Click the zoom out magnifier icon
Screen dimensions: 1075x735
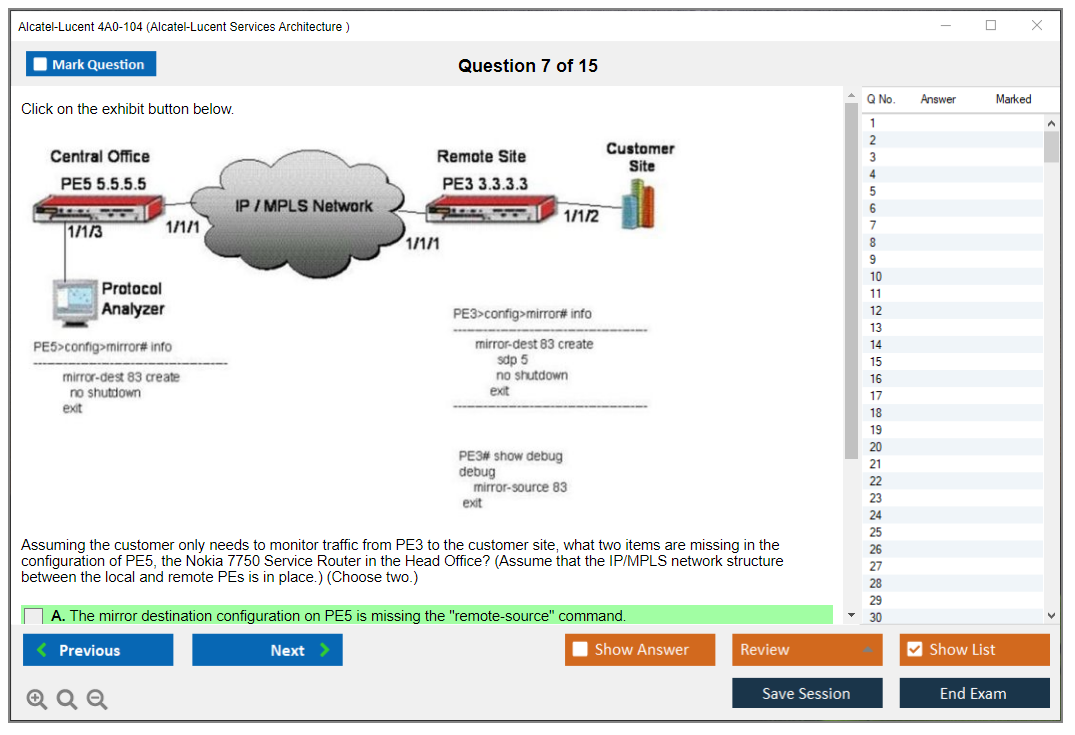pos(97,700)
